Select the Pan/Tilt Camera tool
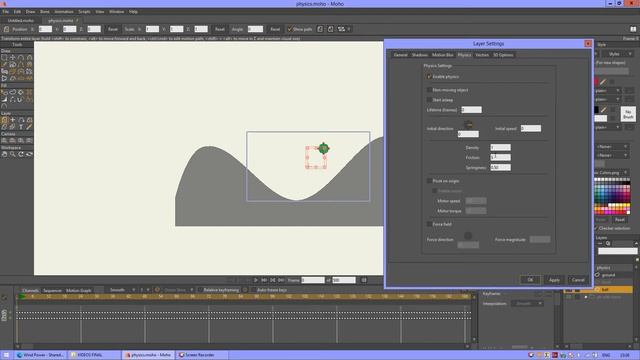Viewport: 640px width, 360px height. click(29, 140)
